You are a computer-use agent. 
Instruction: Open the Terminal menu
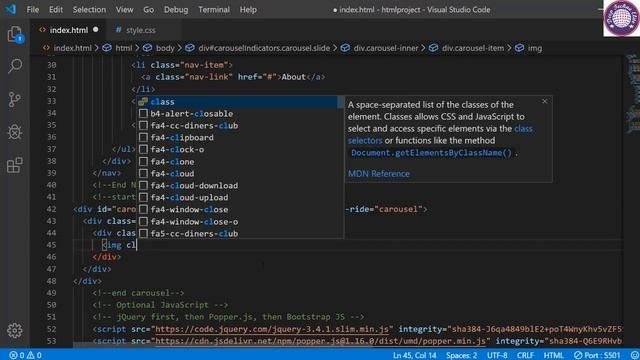[214, 9]
